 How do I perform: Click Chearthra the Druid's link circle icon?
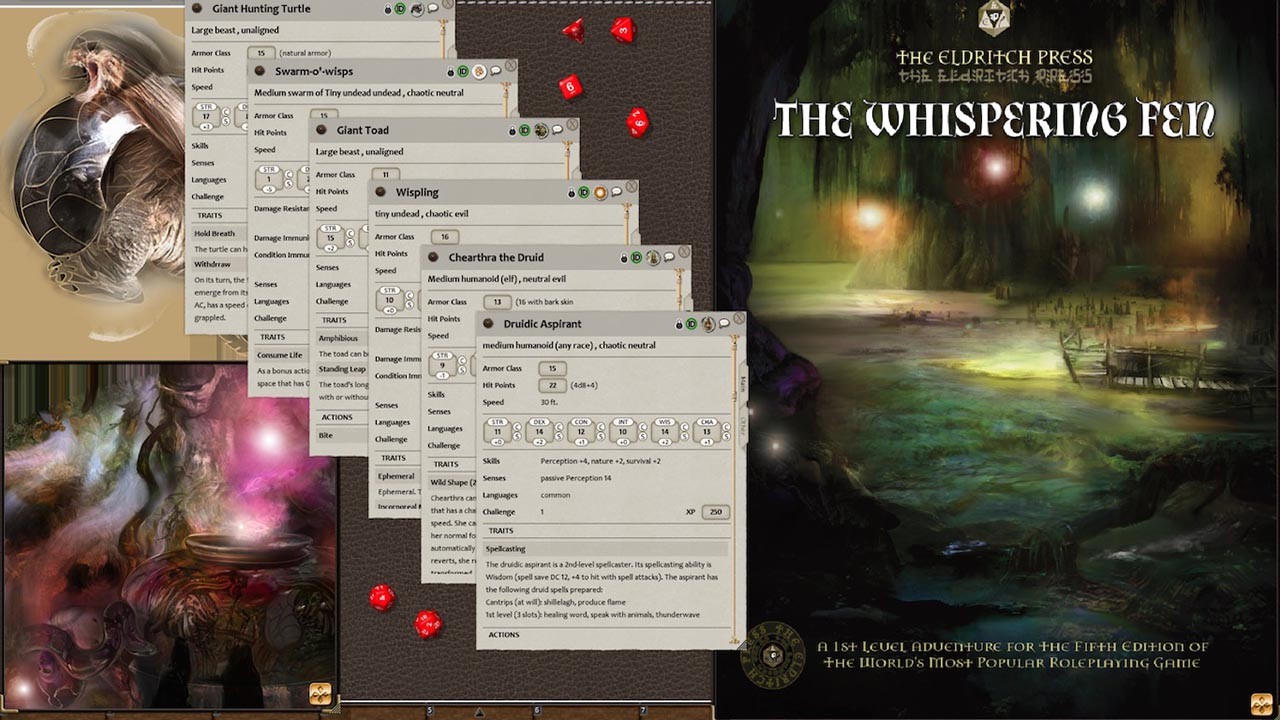coord(434,257)
